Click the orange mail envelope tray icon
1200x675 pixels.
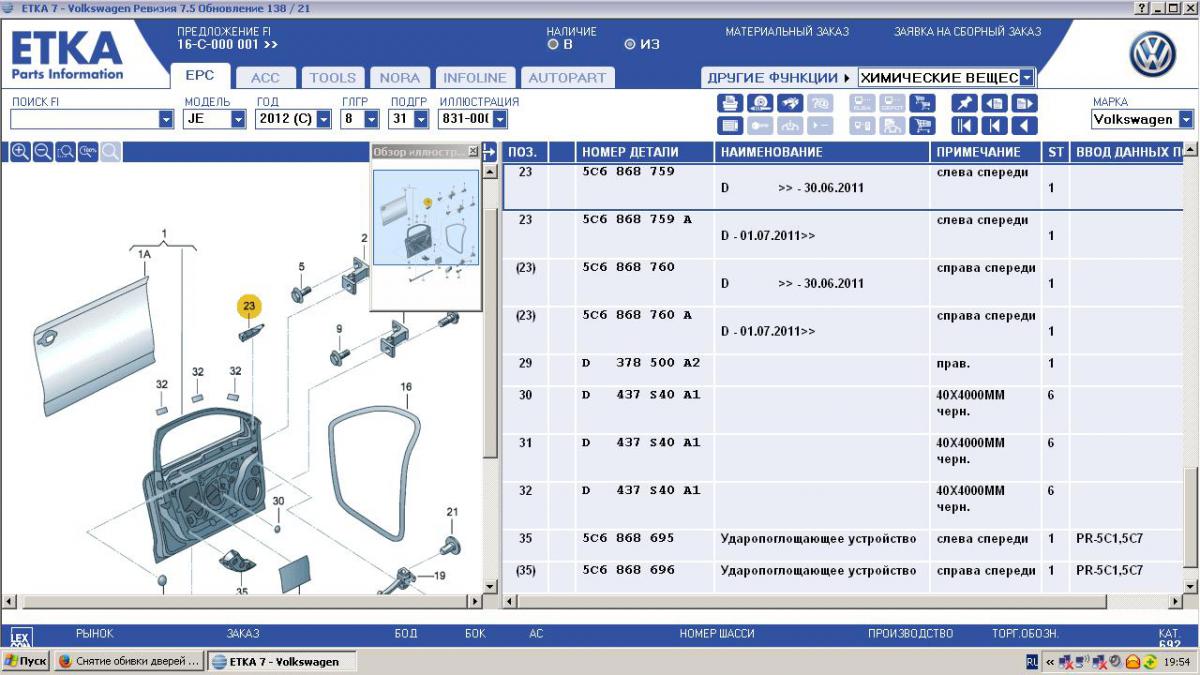pyautogui.click(x=1133, y=662)
